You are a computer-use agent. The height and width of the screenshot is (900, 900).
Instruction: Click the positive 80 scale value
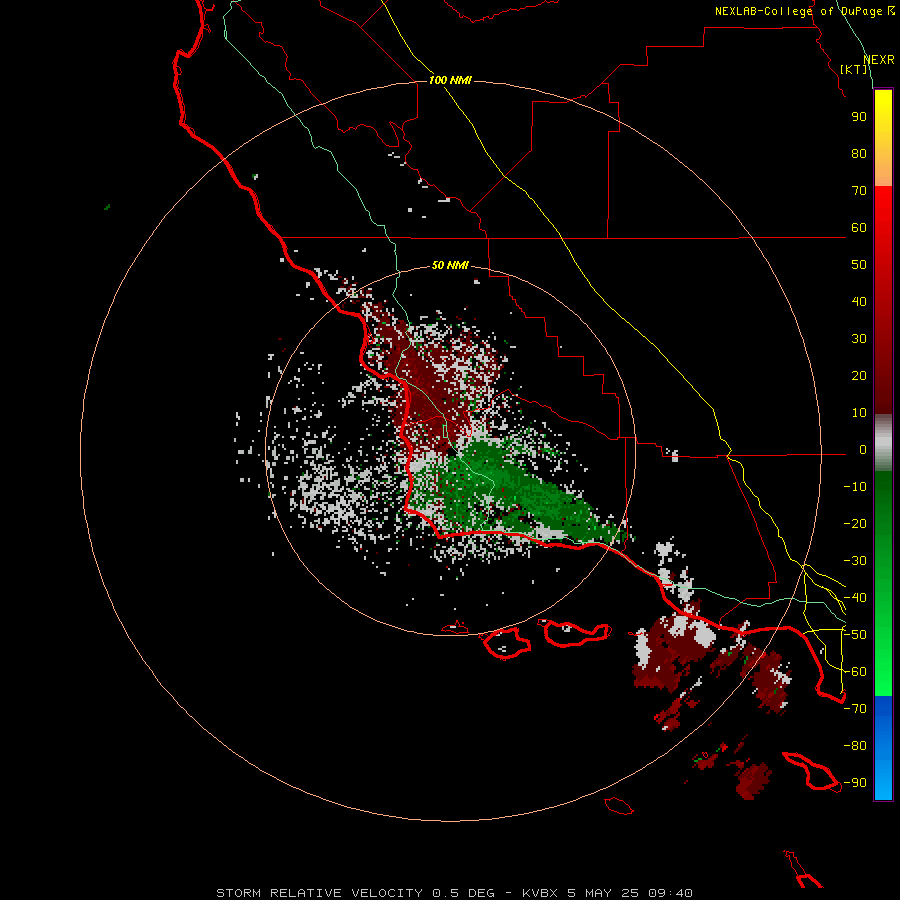859,153
